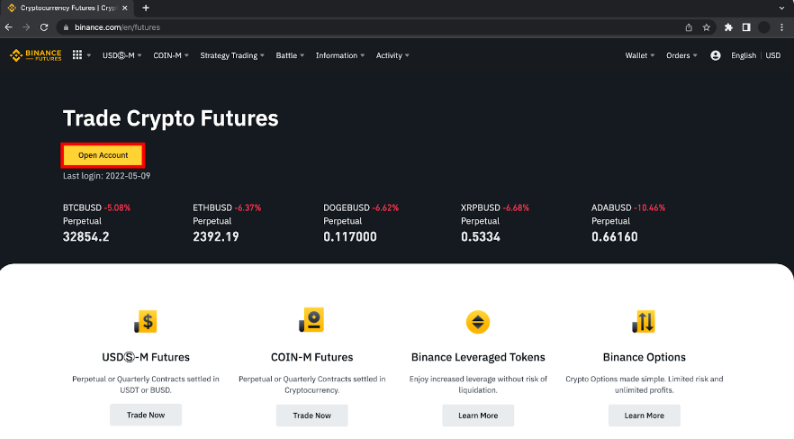This screenshot has height=439, width=794.
Task: Open the tab search chevron
Action: 781,8
